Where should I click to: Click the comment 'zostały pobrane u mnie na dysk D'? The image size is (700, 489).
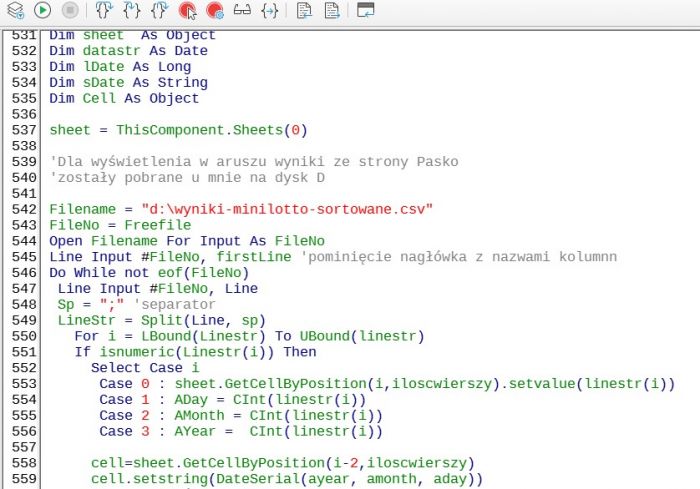tap(187, 178)
